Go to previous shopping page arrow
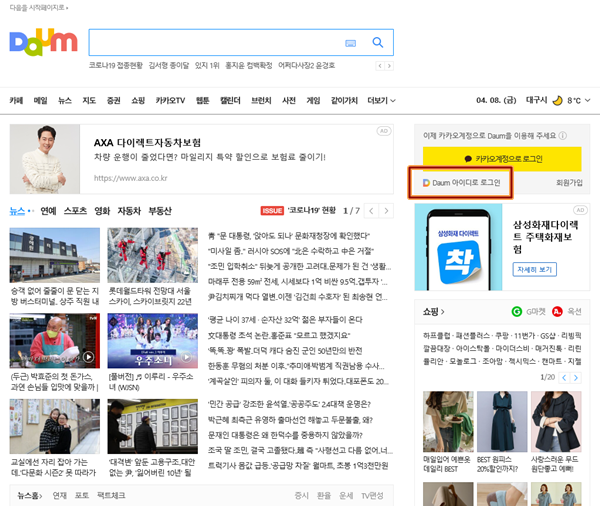The height and width of the screenshot is (506, 600). [x=564, y=378]
